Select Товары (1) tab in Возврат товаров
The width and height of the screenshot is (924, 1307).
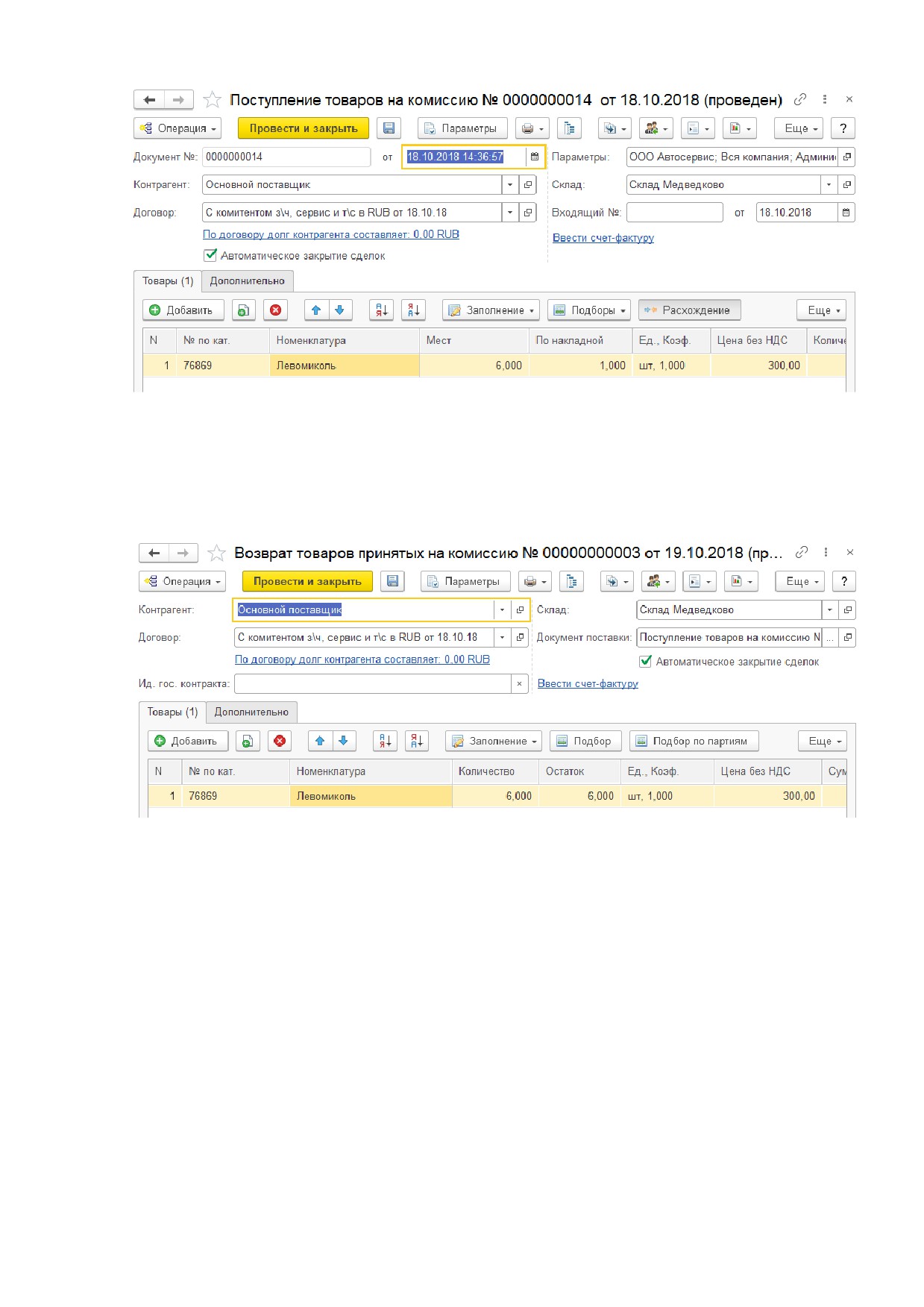point(172,712)
